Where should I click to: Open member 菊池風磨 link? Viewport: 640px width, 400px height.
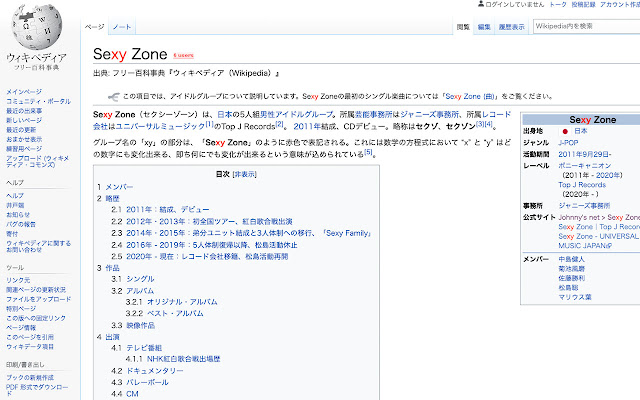[x=571, y=269]
